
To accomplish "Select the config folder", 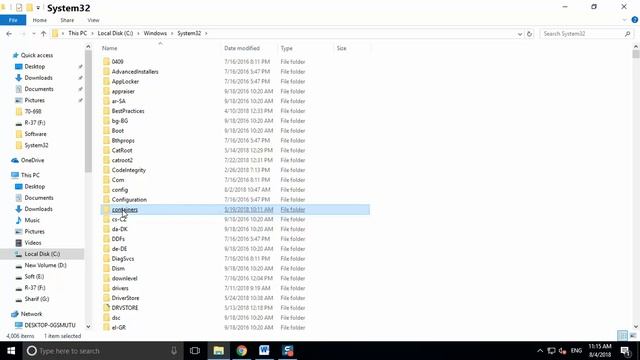I will 120,190.
